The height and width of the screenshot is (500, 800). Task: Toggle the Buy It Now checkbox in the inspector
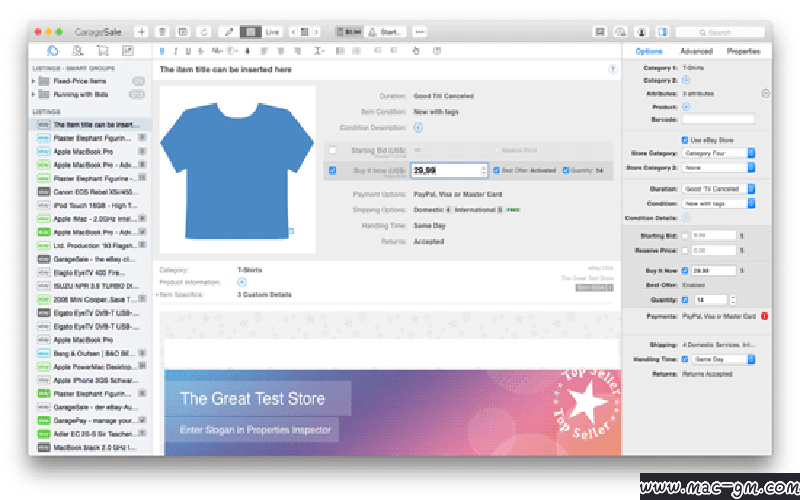tap(685, 270)
